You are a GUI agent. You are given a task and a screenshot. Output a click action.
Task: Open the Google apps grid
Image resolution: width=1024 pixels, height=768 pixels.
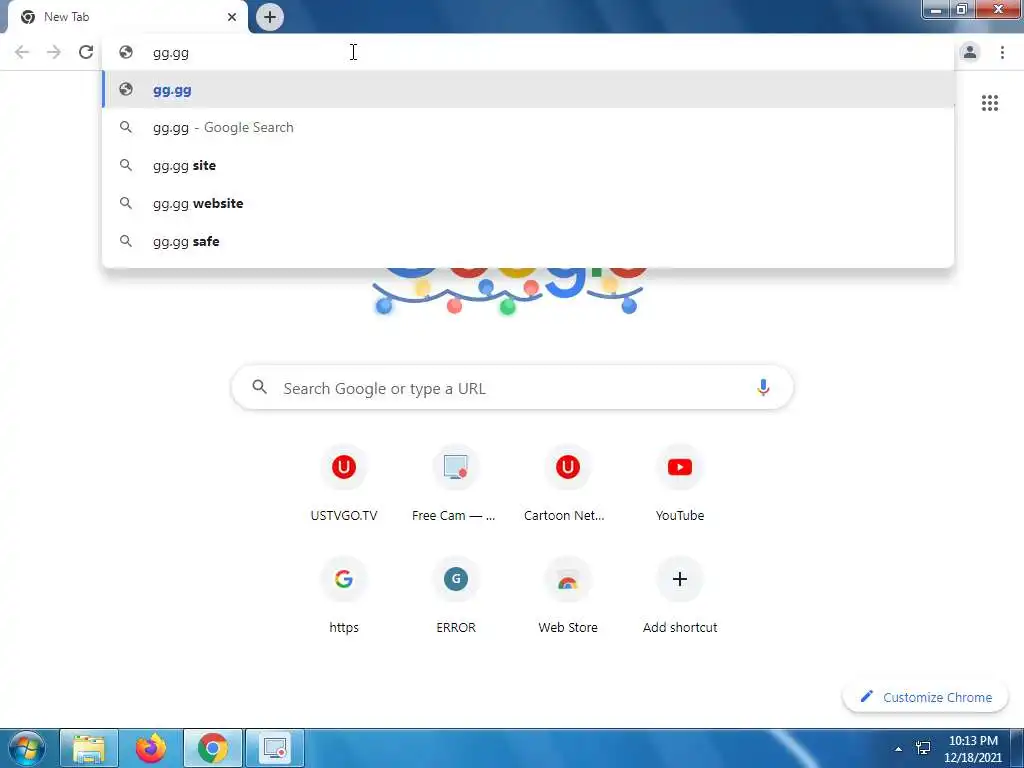coord(989,103)
